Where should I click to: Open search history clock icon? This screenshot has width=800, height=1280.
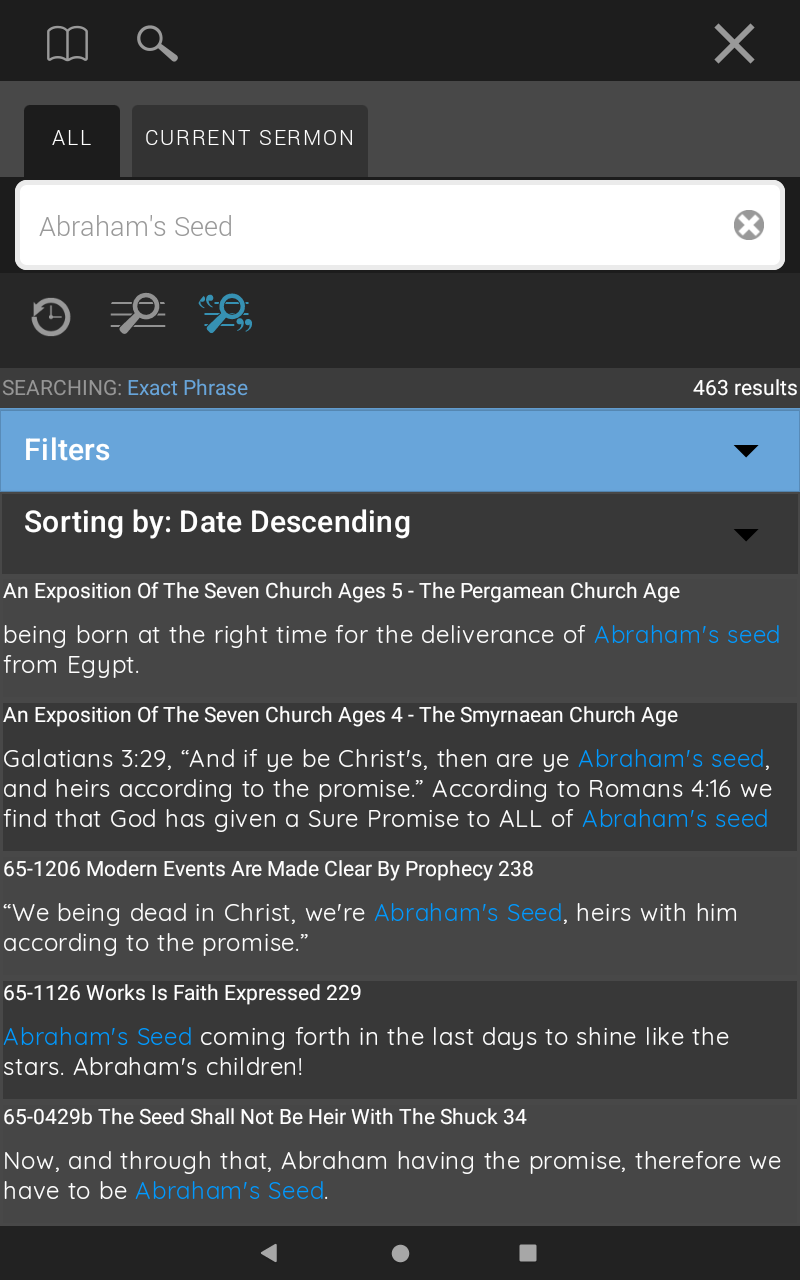pyautogui.click(x=50, y=317)
